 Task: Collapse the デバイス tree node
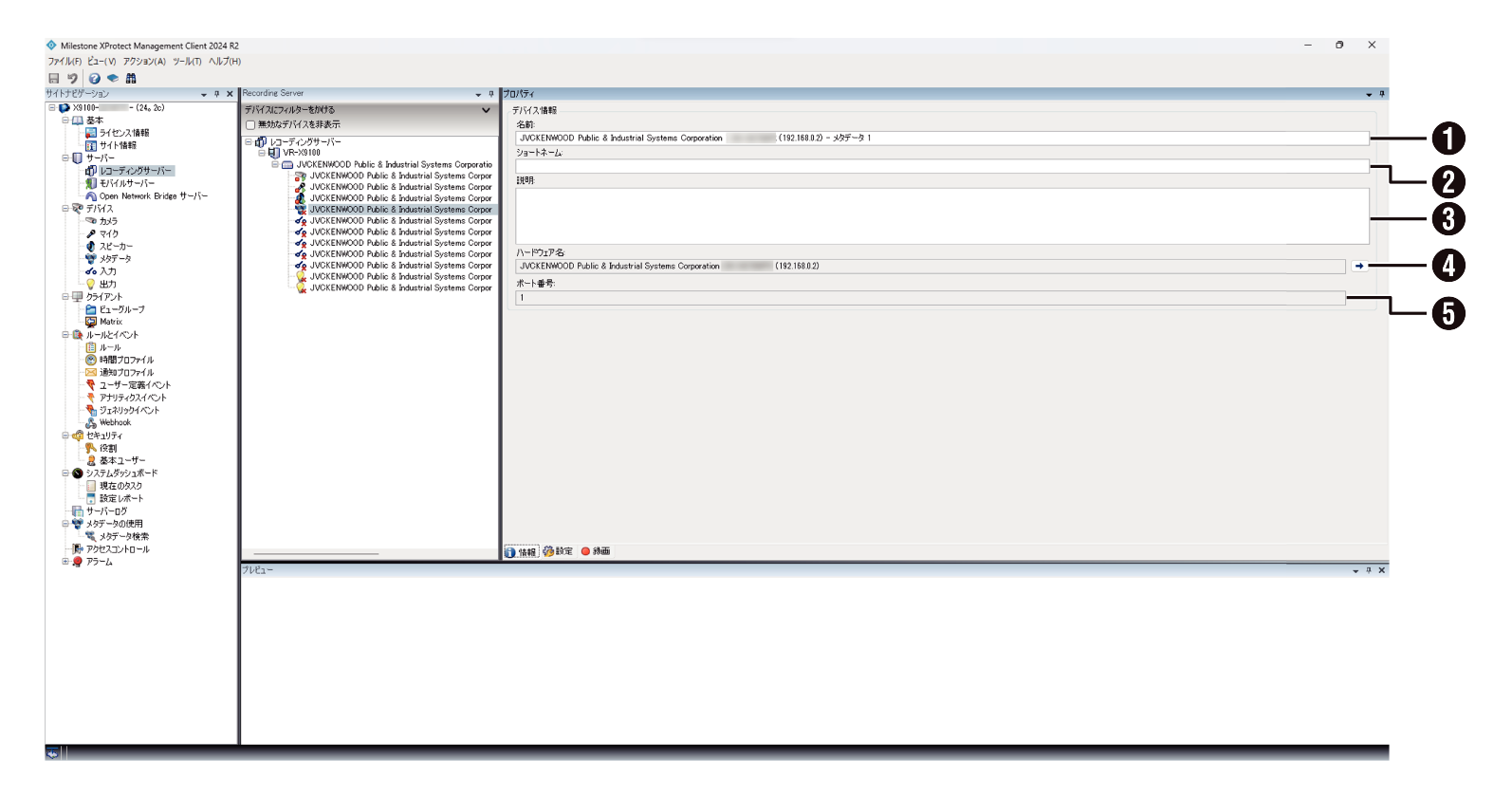tap(65, 208)
